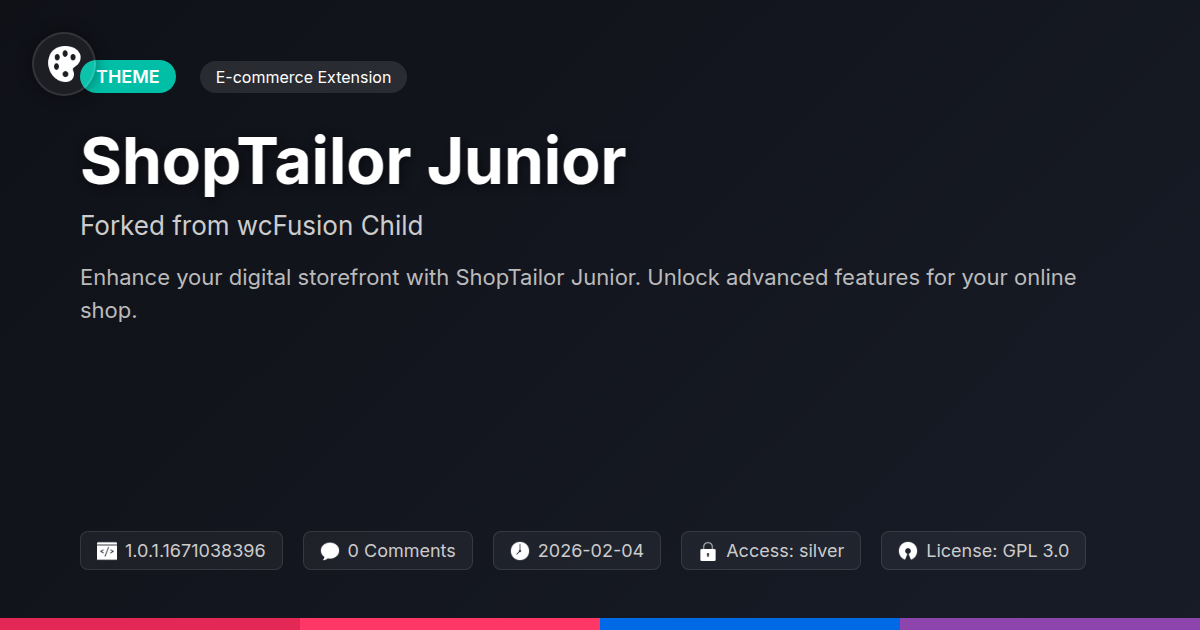Click the purple segment of bottom bar
Viewport: 1200px width, 630px height.
pyautogui.click(x=1050, y=623)
